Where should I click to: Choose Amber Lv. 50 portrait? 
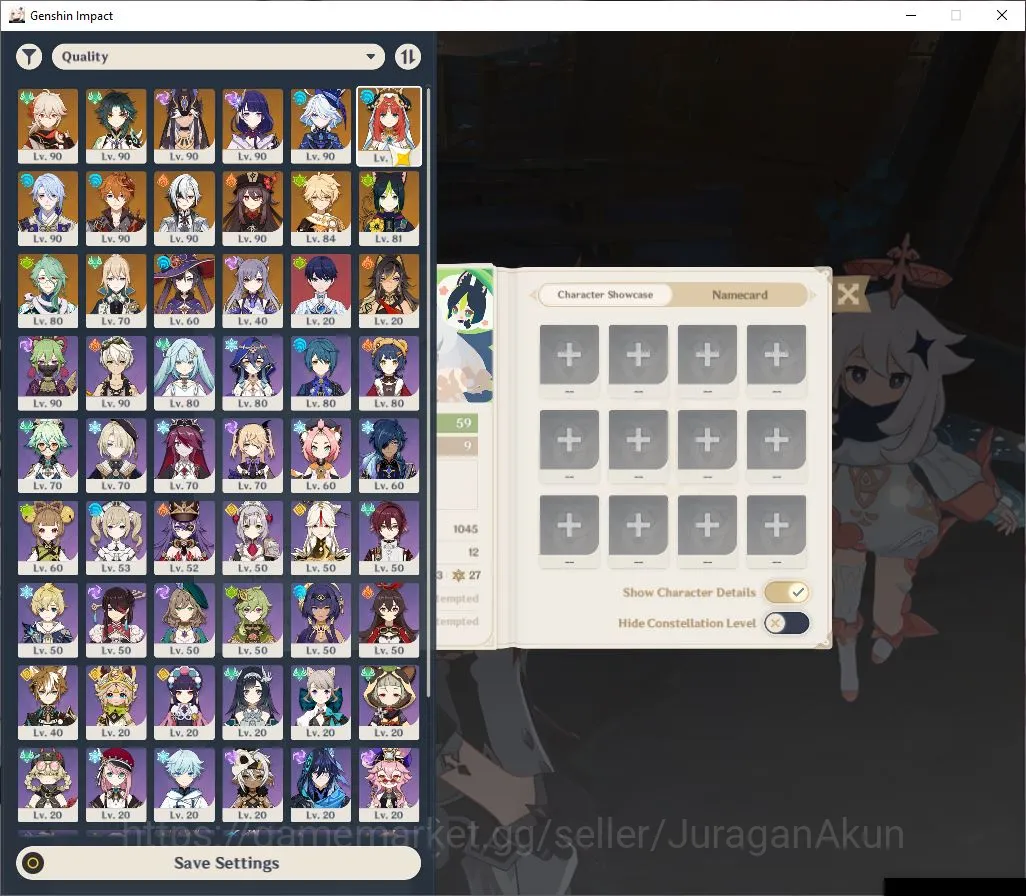tap(389, 620)
